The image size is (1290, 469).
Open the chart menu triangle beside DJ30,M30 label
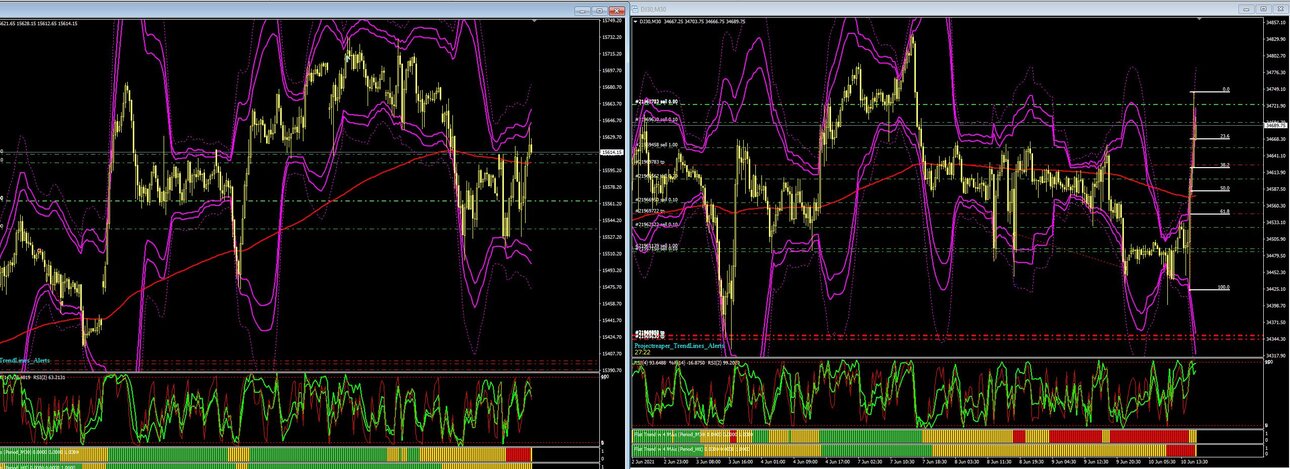(x=636, y=20)
